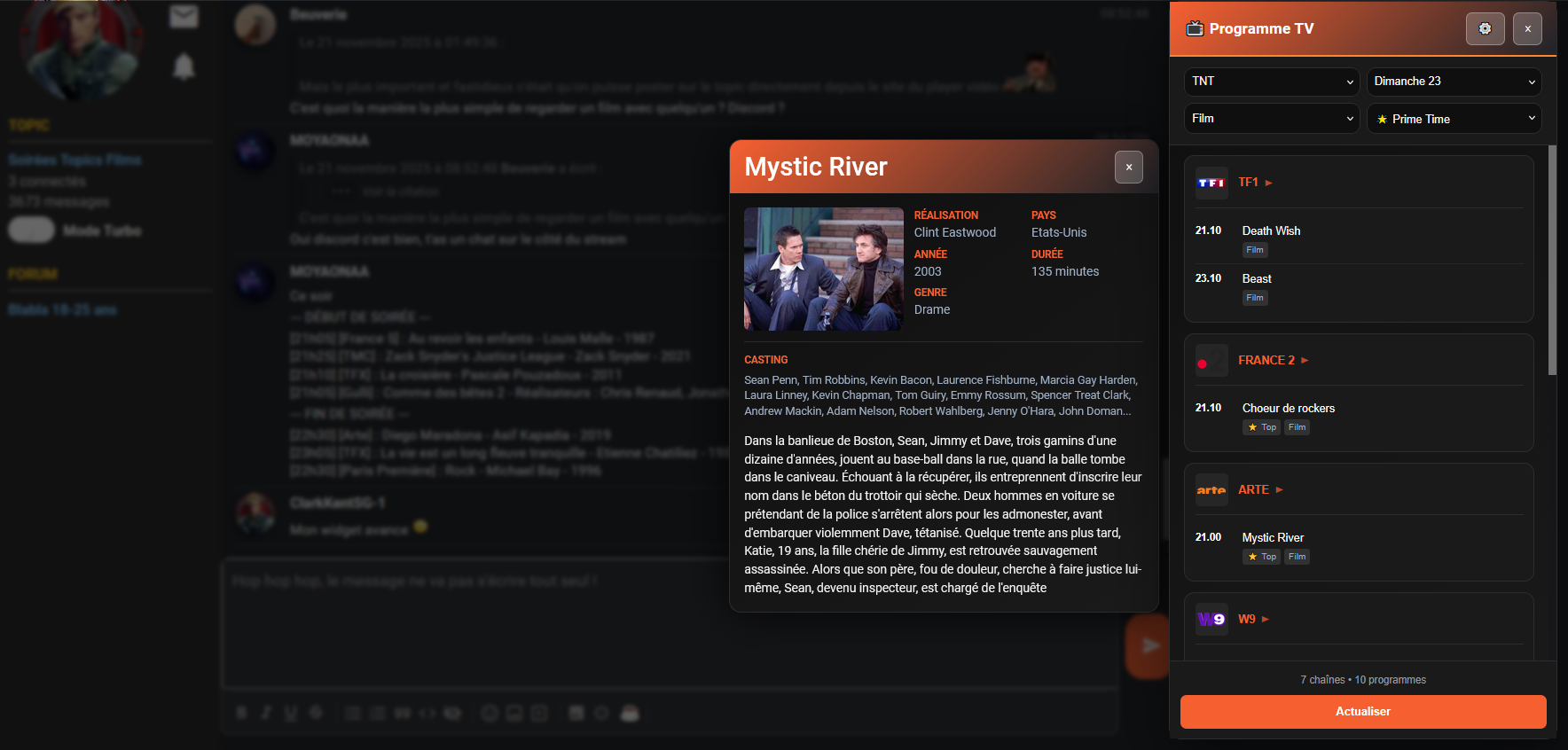This screenshot has height=750, width=1568.
Task: Click the TF1 channel logo
Action: [1211, 183]
